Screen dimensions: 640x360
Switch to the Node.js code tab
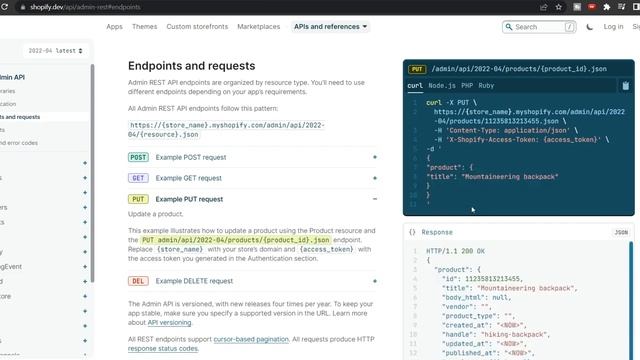click(x=442, y=86)
